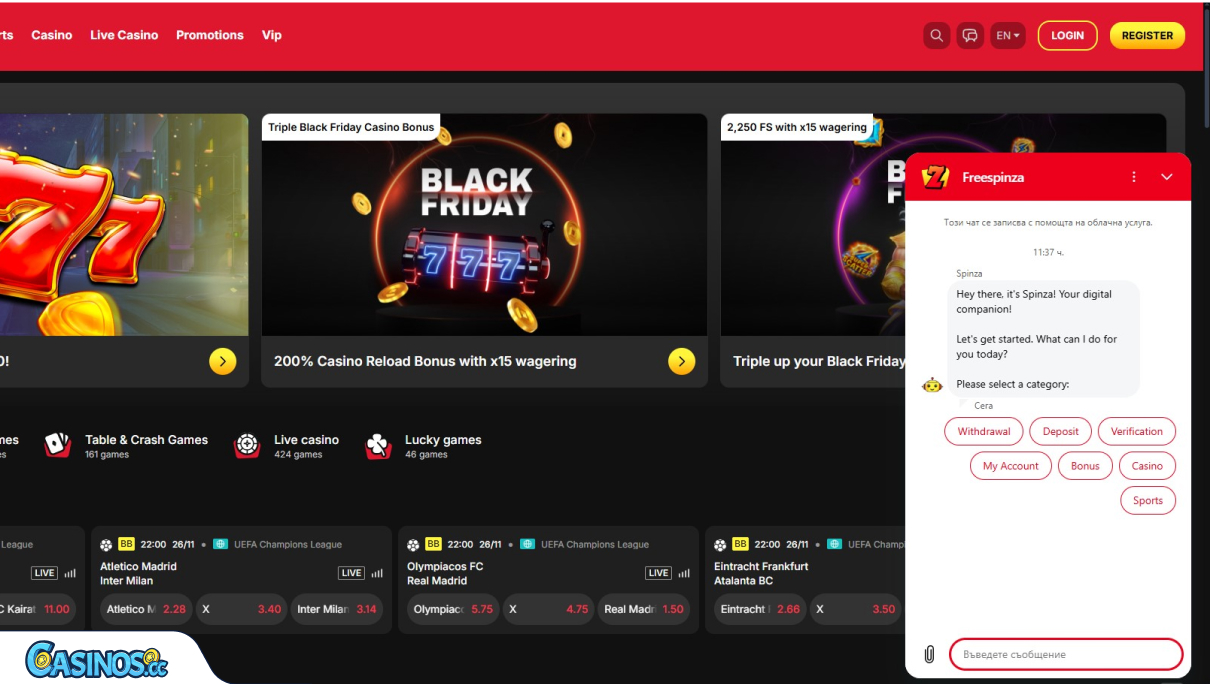The image size is (1210, 684).
Task: Open the EN language dropdown
Action: pos(1007,35)
